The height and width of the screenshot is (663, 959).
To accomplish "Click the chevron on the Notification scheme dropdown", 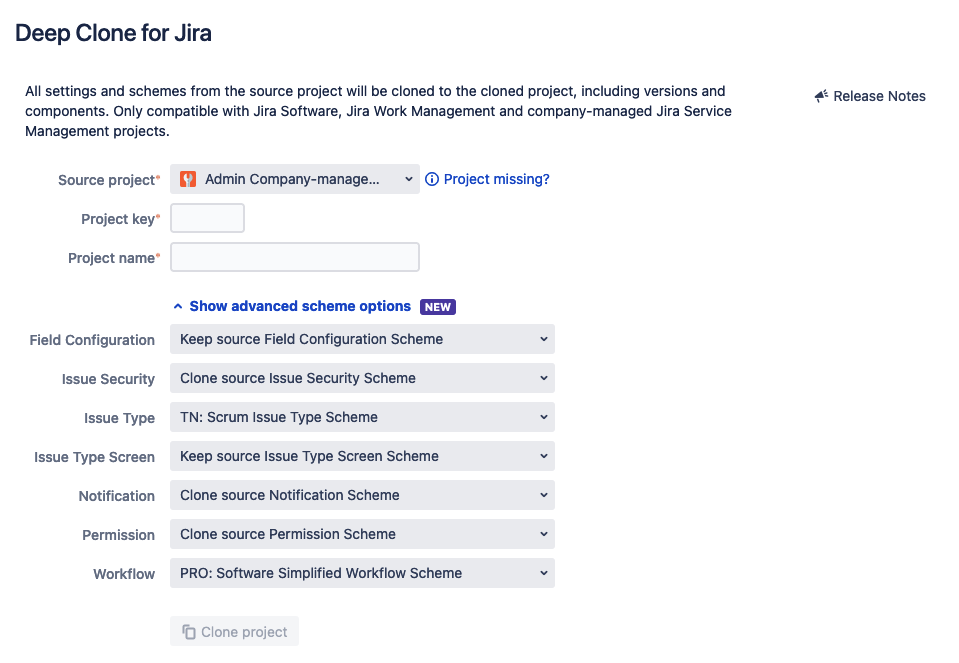I will click(x=543, y=494).
